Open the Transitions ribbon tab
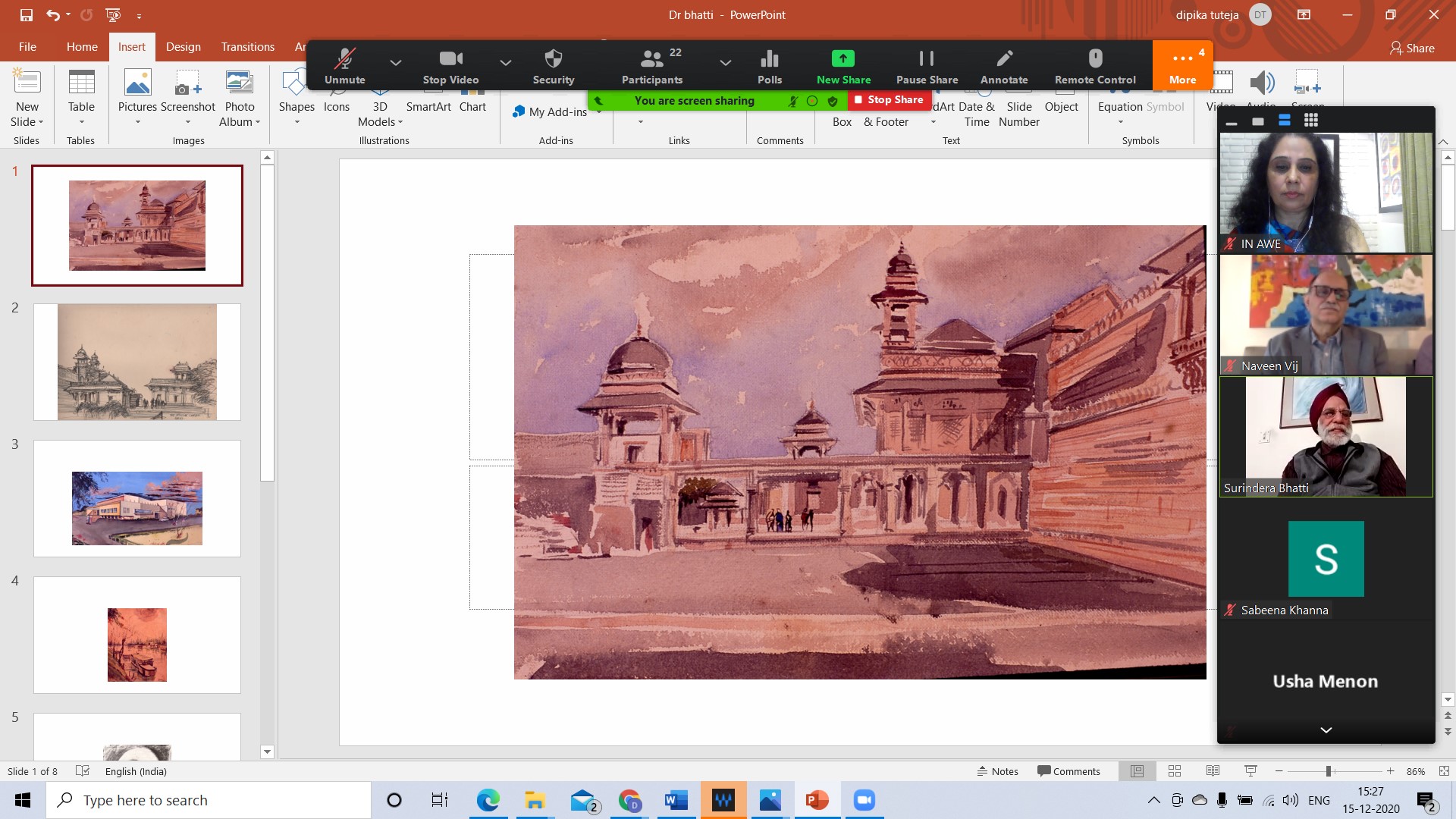The height and width of the screenshot is (819, 1456). [x=248, y=47]
